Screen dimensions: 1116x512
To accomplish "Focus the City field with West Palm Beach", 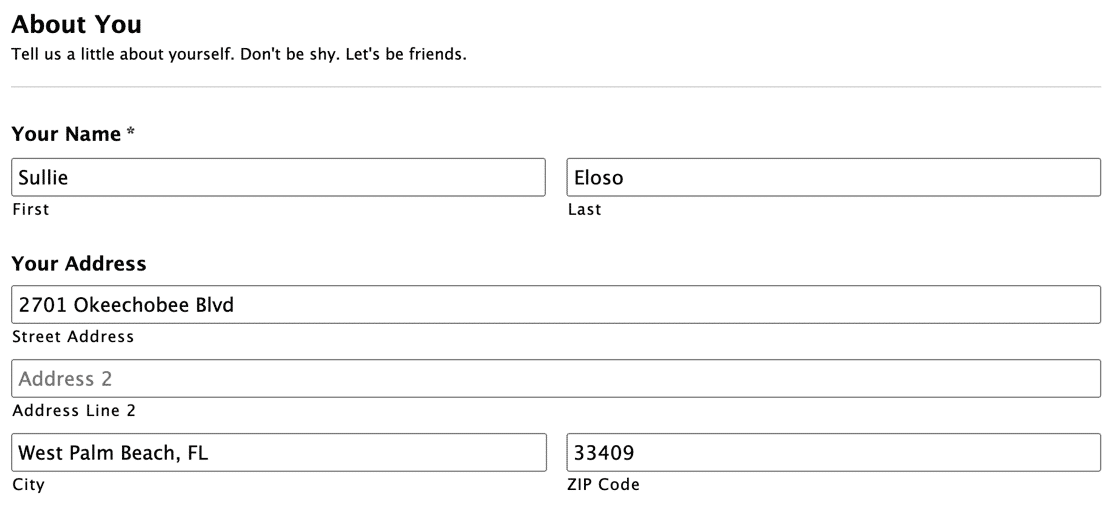I will (279, 452).
